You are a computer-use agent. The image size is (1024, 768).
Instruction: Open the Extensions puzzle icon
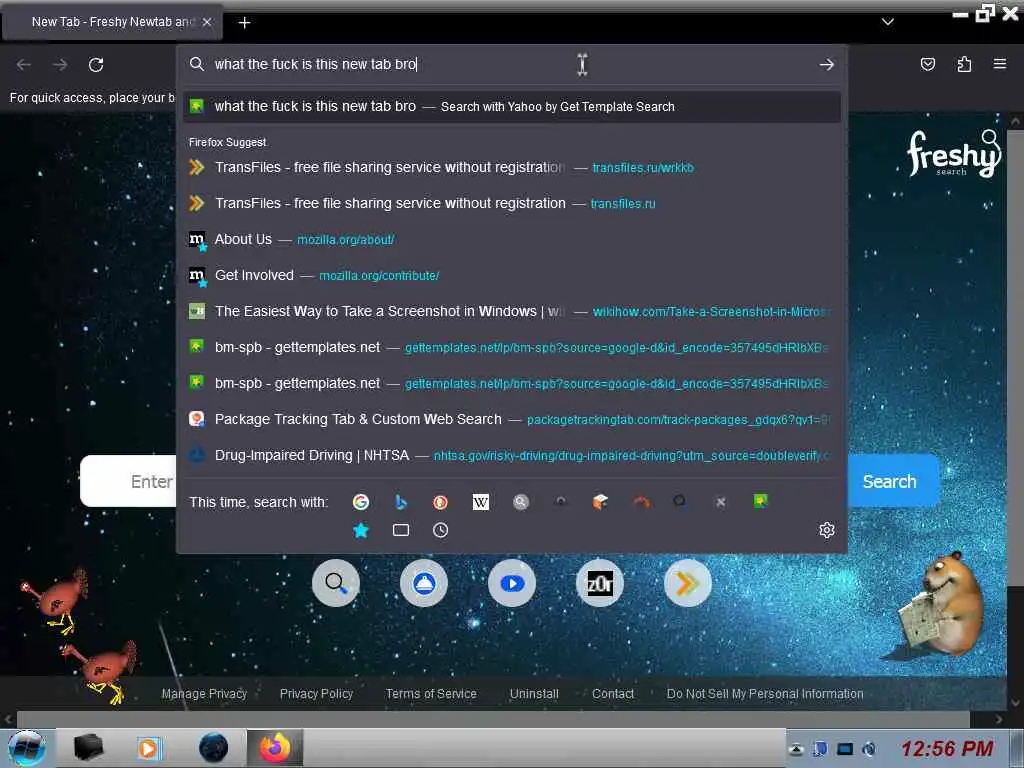[x=964, y=64]
